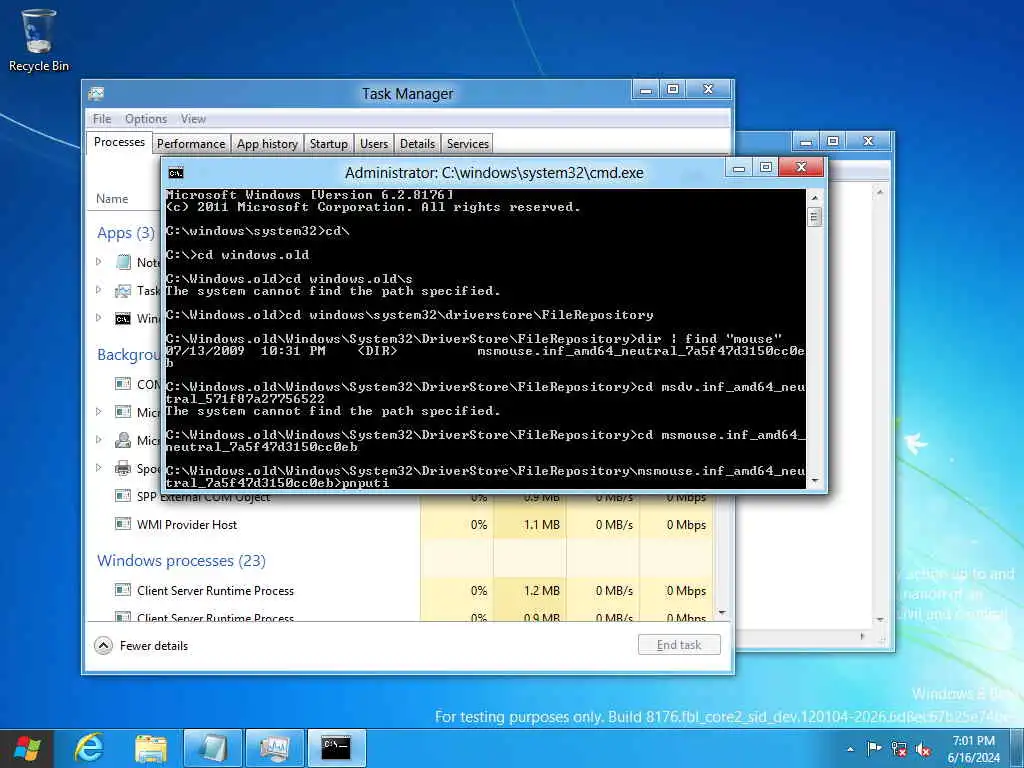Open the File menu in Task Manager
This screenshot has height=768, width=1024.
click(102, 119)
